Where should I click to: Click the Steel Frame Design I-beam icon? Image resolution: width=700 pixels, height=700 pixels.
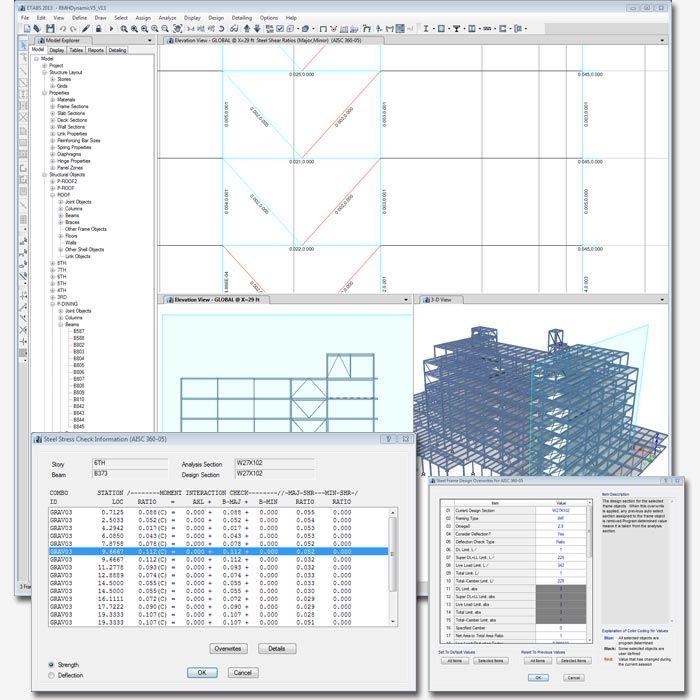click(x=425, y=29)
